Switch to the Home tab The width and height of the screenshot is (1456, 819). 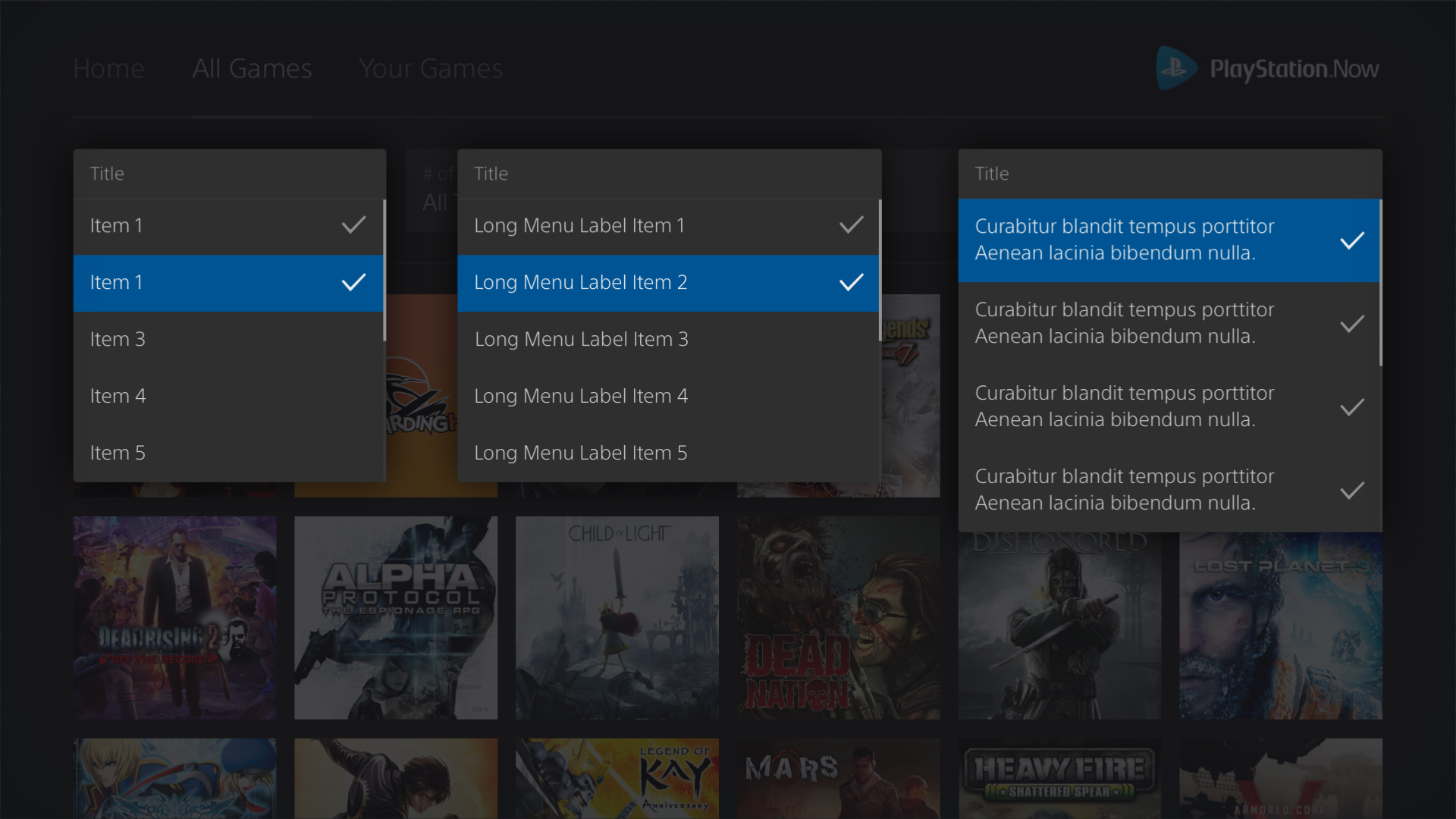point(108,69)
